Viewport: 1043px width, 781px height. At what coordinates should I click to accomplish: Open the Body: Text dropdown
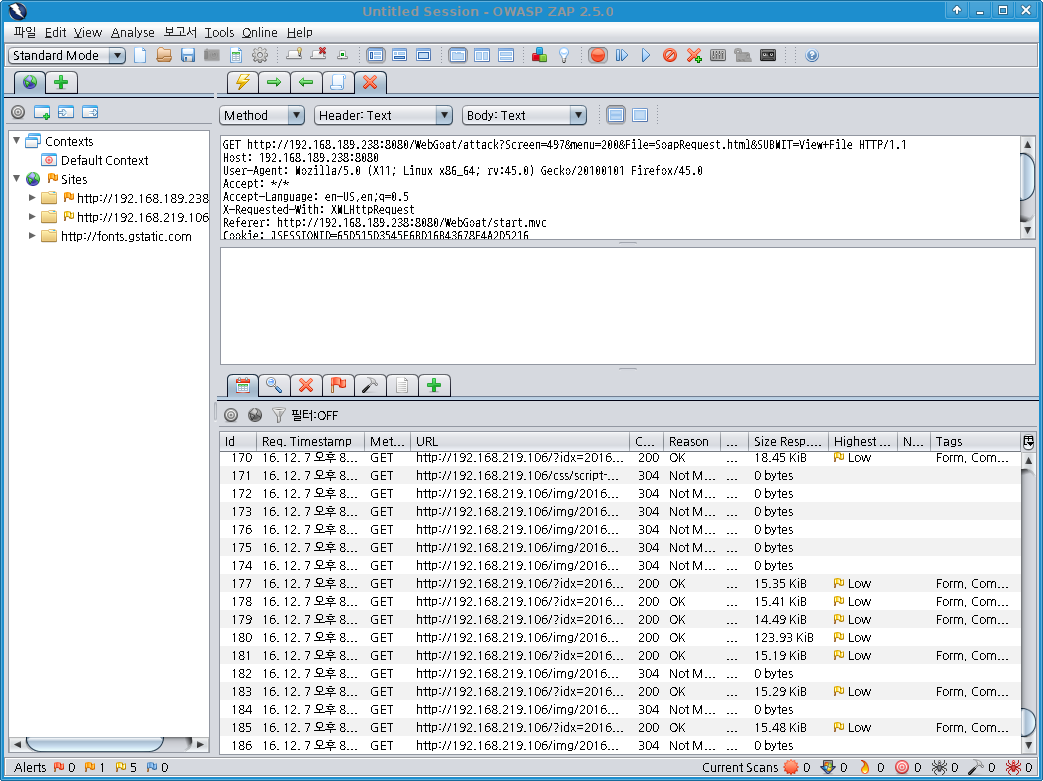click(524, 115)
